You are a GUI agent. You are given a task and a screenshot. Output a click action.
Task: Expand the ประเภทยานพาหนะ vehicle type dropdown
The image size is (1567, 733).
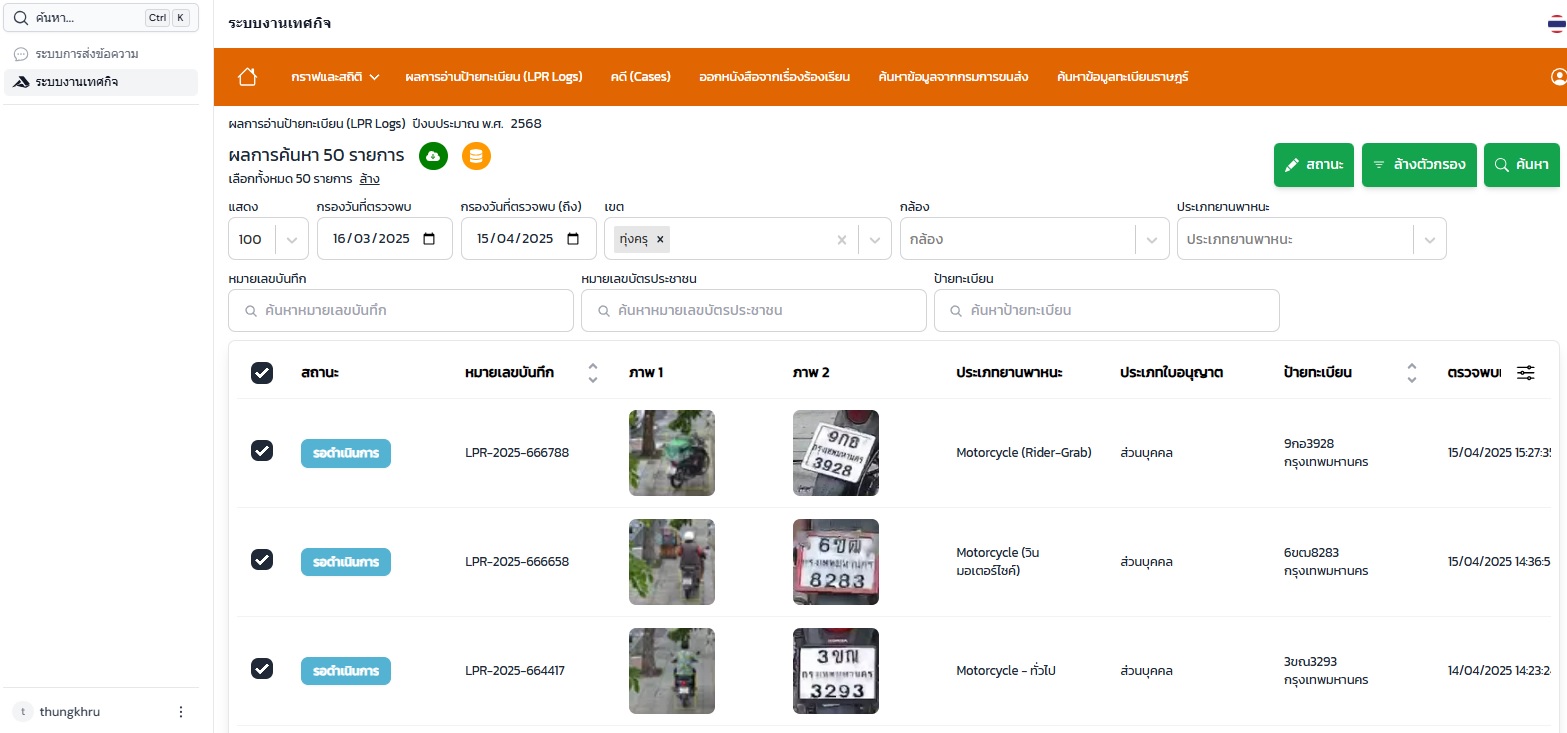coord(1429,240)
